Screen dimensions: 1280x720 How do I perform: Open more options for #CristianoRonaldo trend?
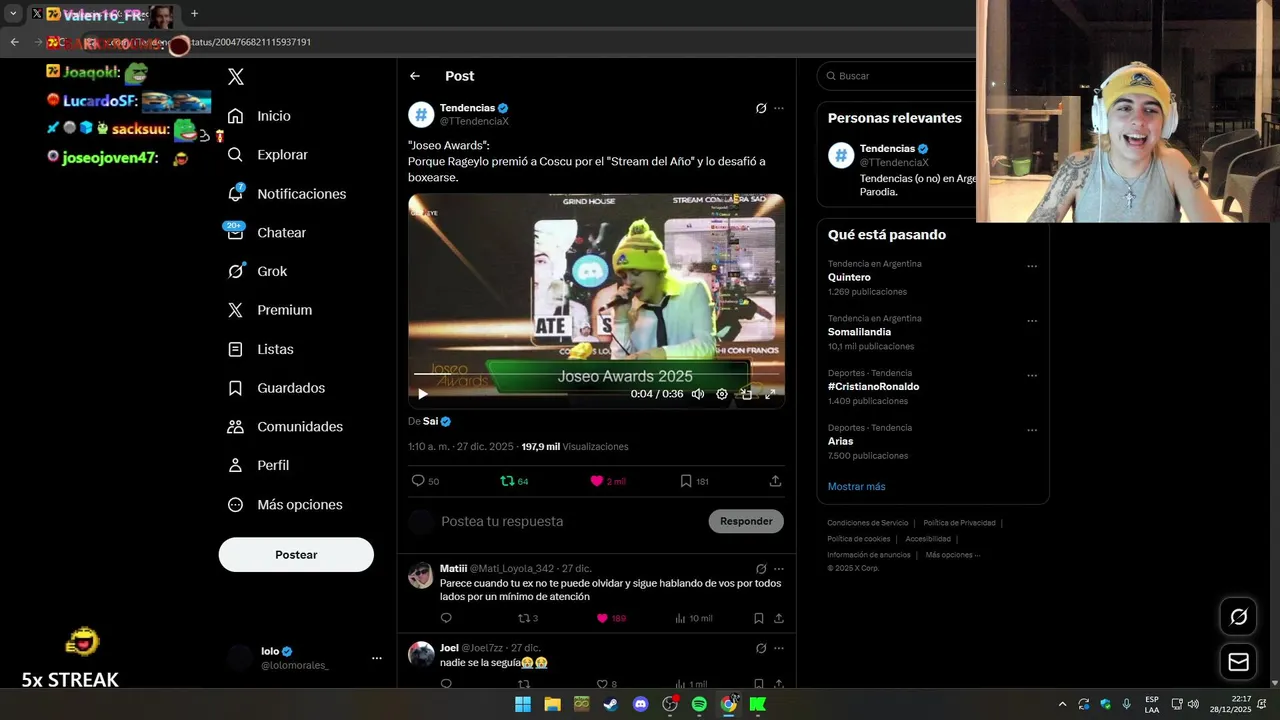point(1032,375)
